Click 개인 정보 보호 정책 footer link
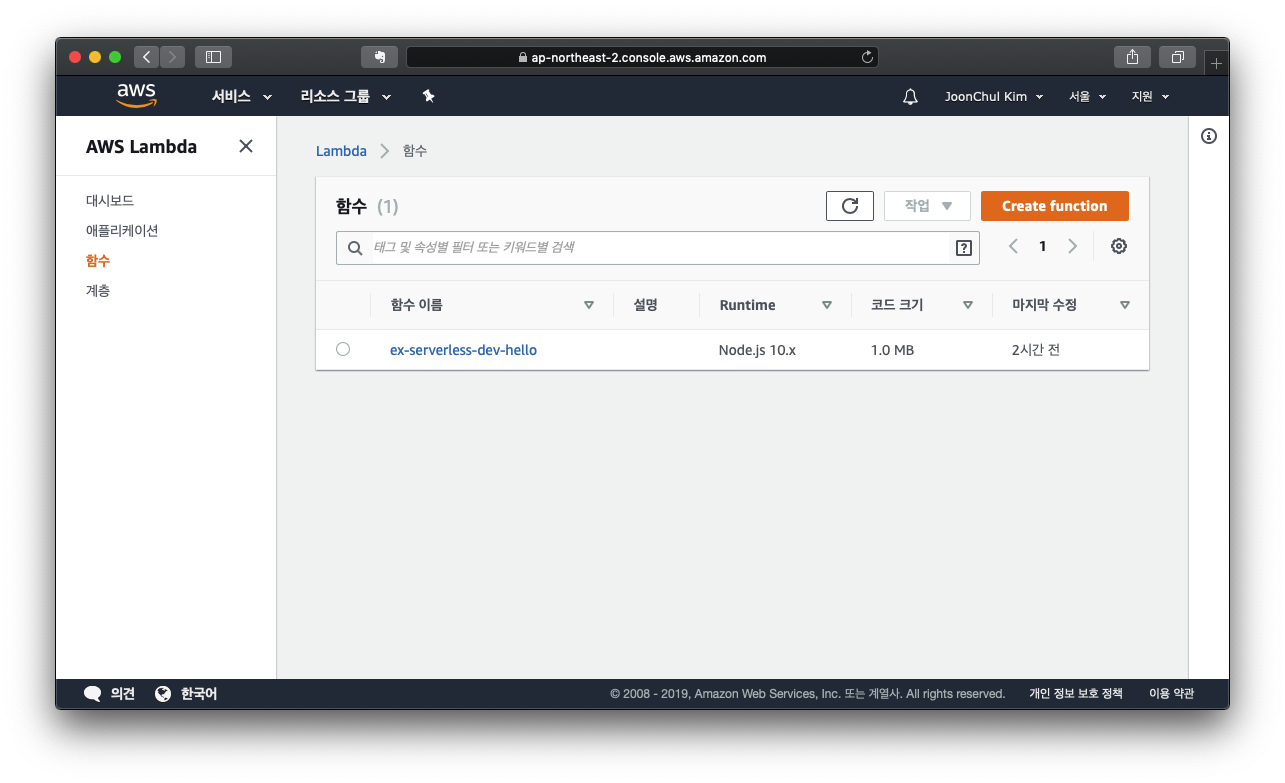Viewport: 1285px width, 783px height. [x=1076, y=694]
